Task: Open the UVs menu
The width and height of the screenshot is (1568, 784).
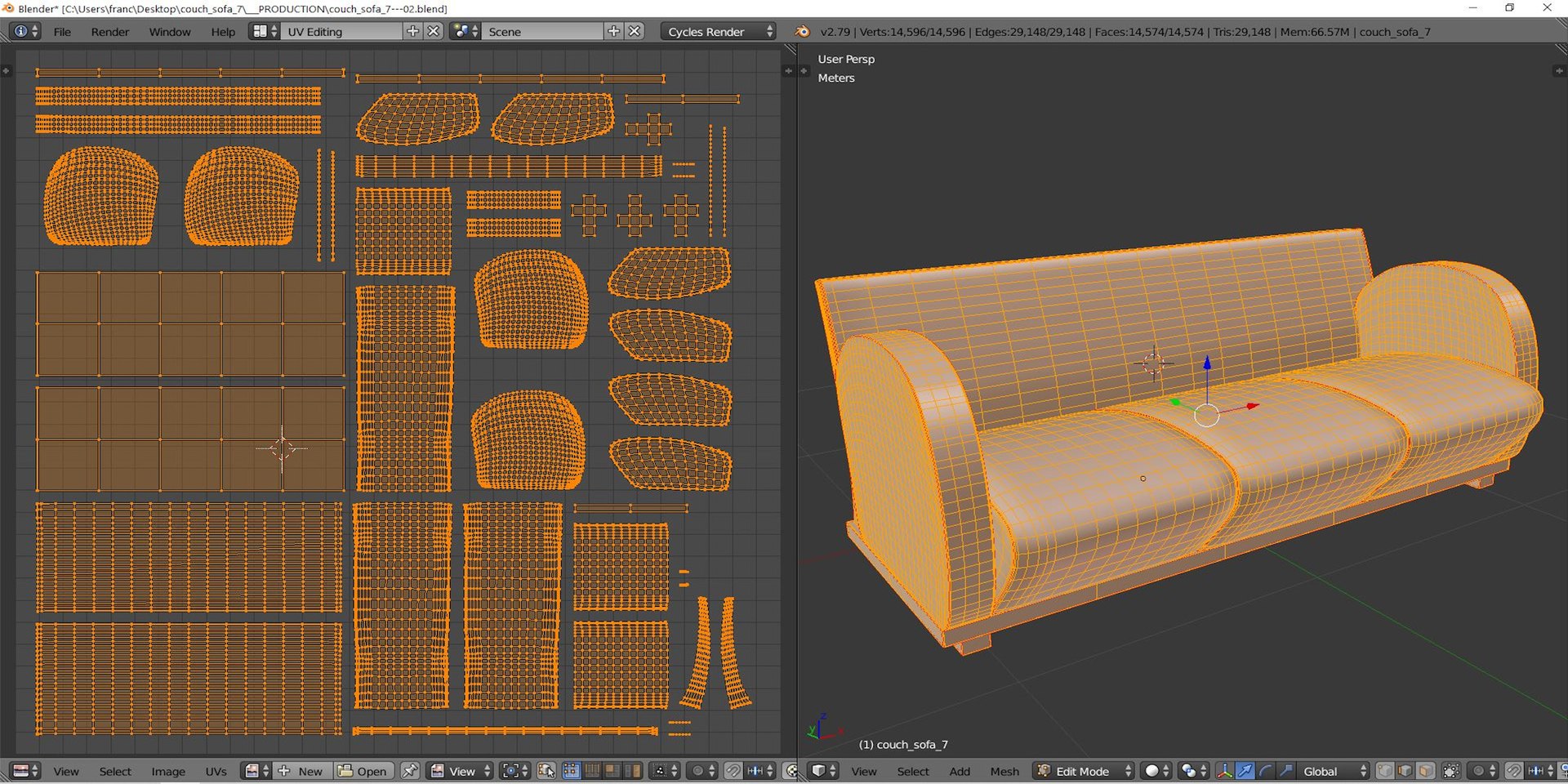Action: pyautogui.click(x=216, y=771)
